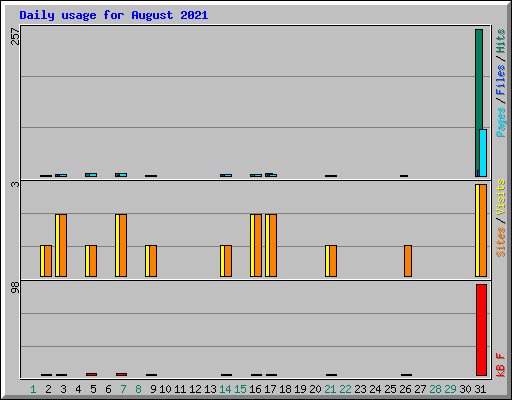Image resolution: width=512 pixels, height=400 pixels.
Task: Click the small cyan bar on day 5 in Hits chart
Action: pyautogui.click(x=93, y=175)
